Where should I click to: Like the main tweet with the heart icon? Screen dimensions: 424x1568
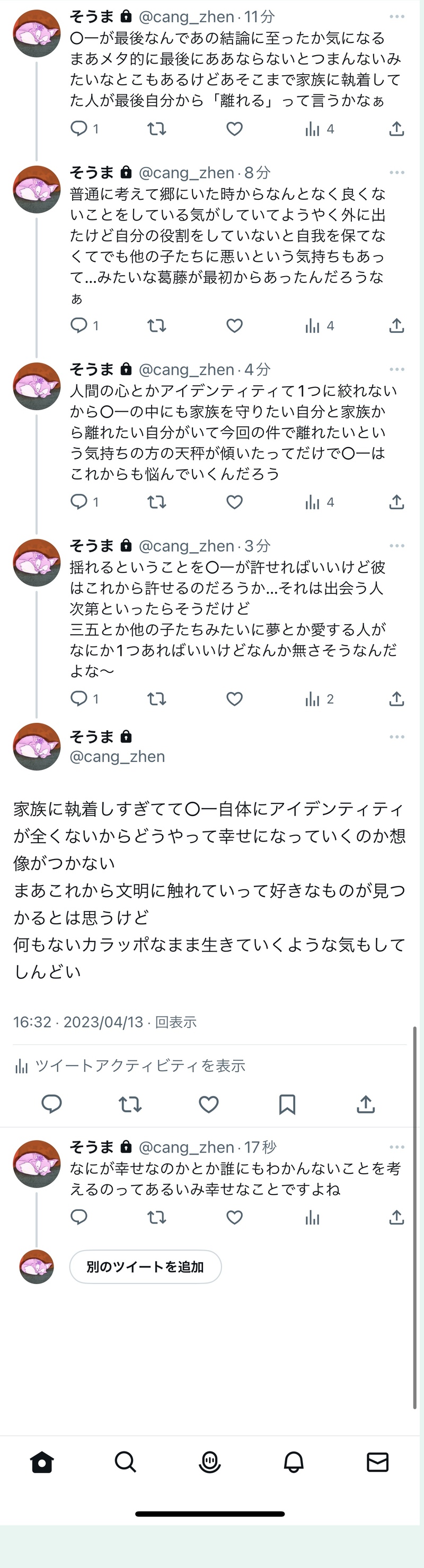(208, 1104)
